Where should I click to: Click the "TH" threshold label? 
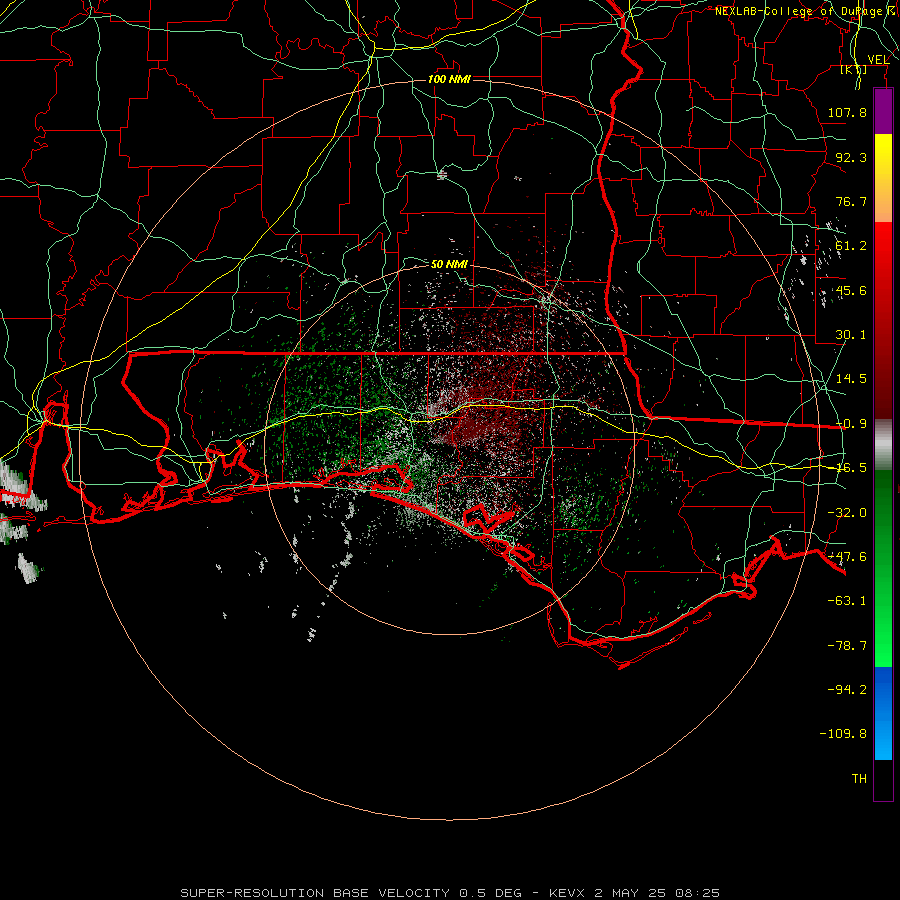[x=859, y=779]
